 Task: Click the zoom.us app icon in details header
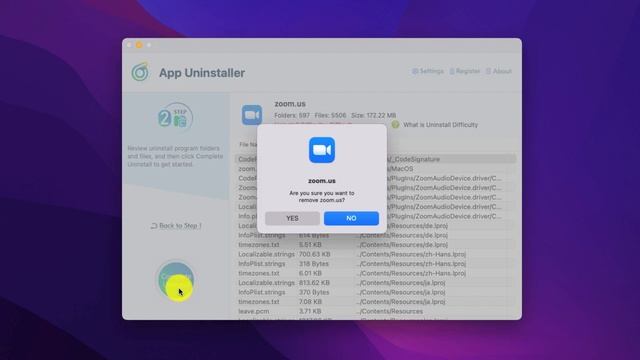click(252, 115)
